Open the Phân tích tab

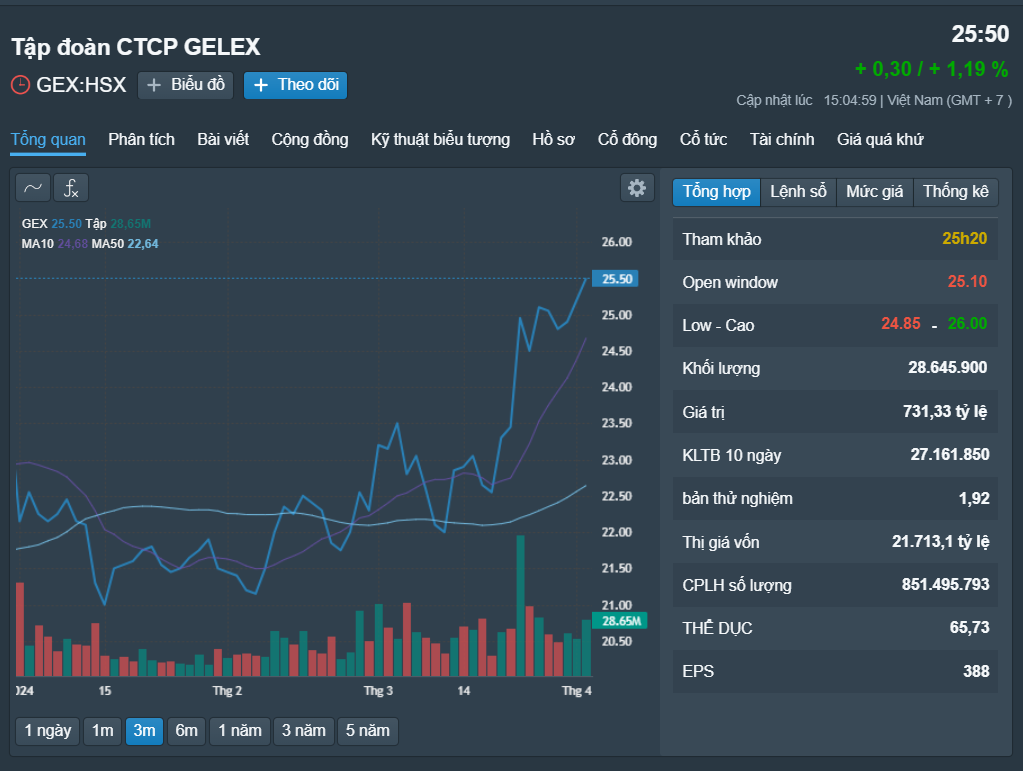141,140
